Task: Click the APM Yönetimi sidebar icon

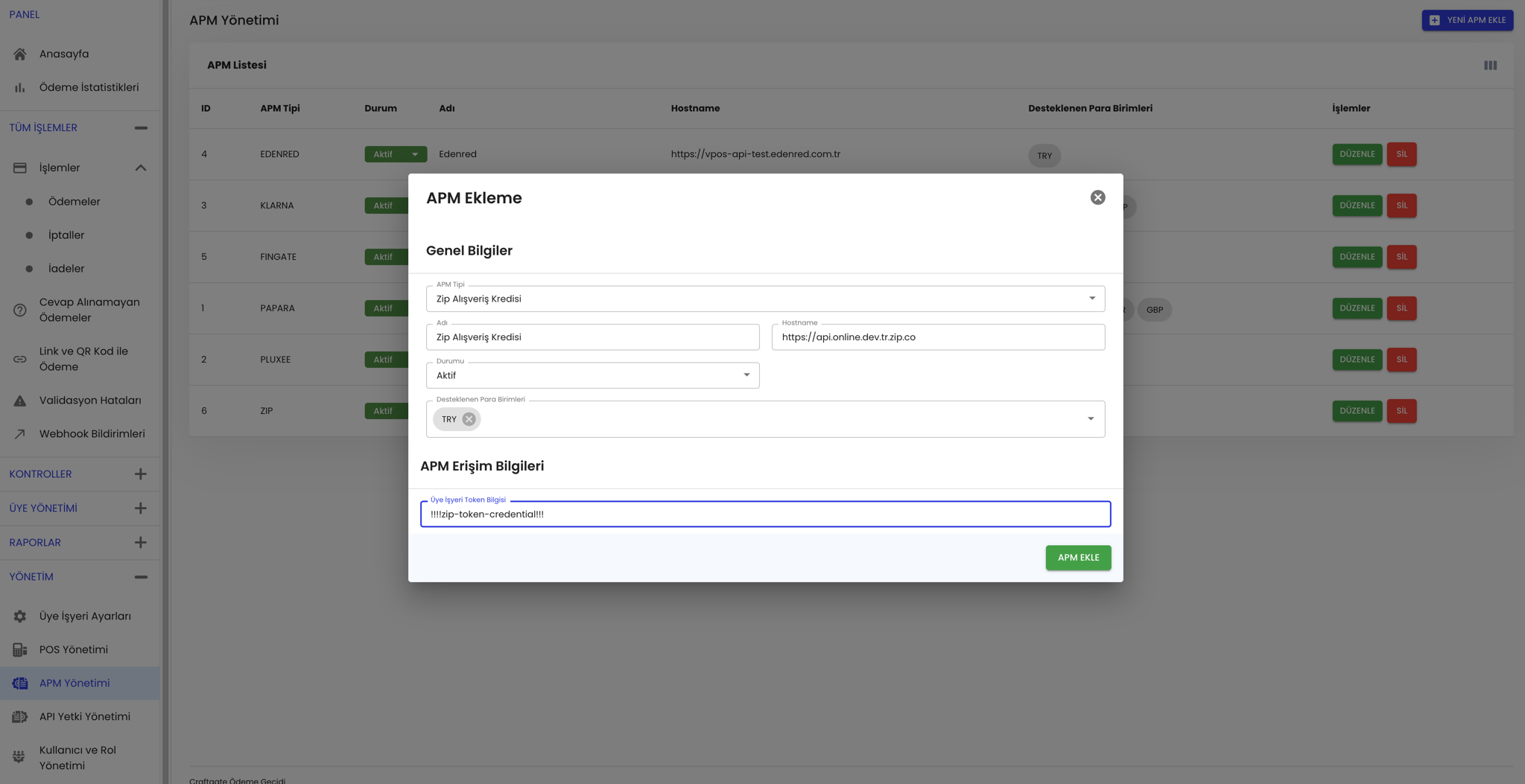Action: (20, 683)
